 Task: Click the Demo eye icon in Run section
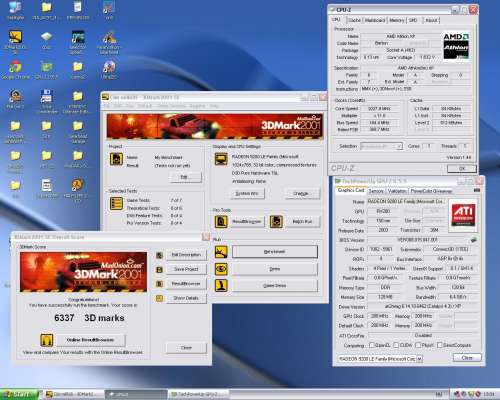pos(221,269)
